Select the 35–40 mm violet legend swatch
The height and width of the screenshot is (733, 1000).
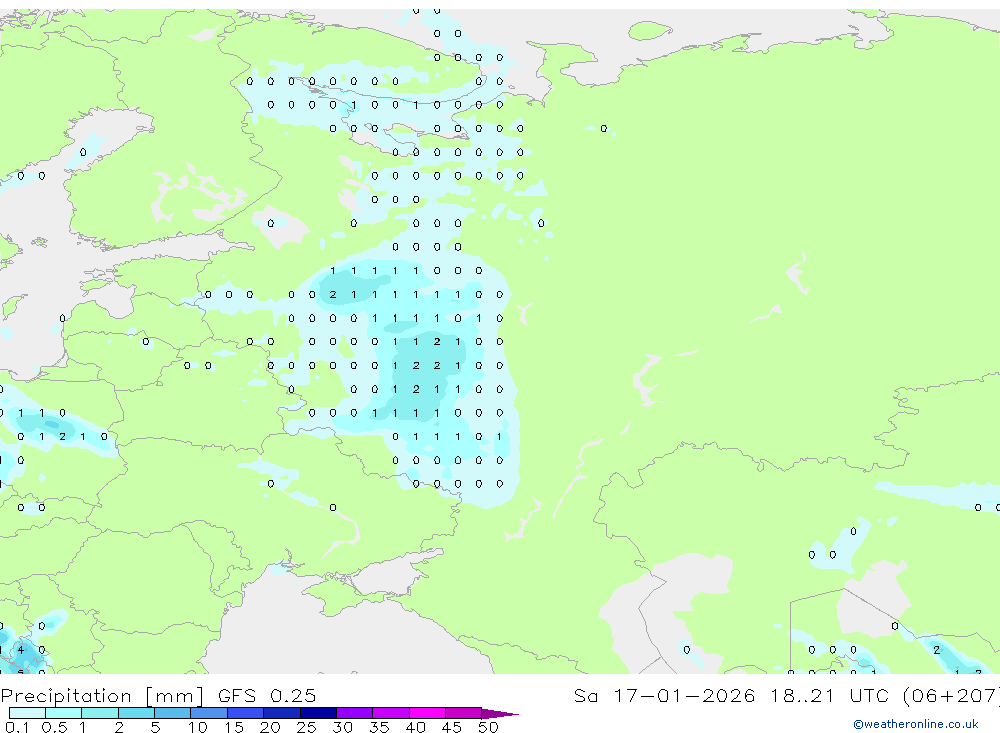pos(390,714)
